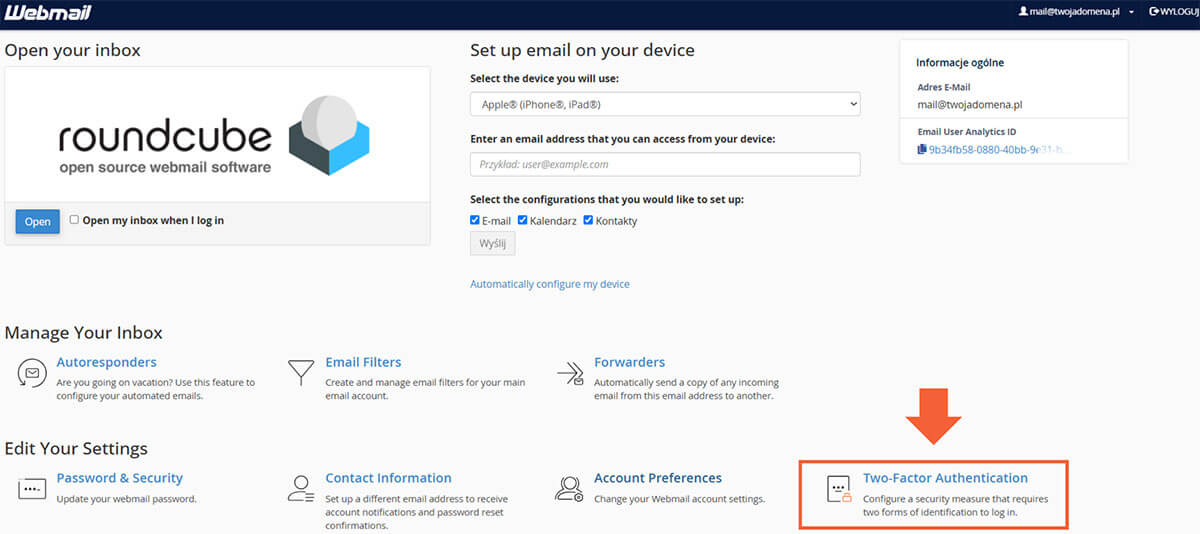1200x534 pixels.
Task: Enable "Open my inbox when I log in"
Action: click(74, 220)
